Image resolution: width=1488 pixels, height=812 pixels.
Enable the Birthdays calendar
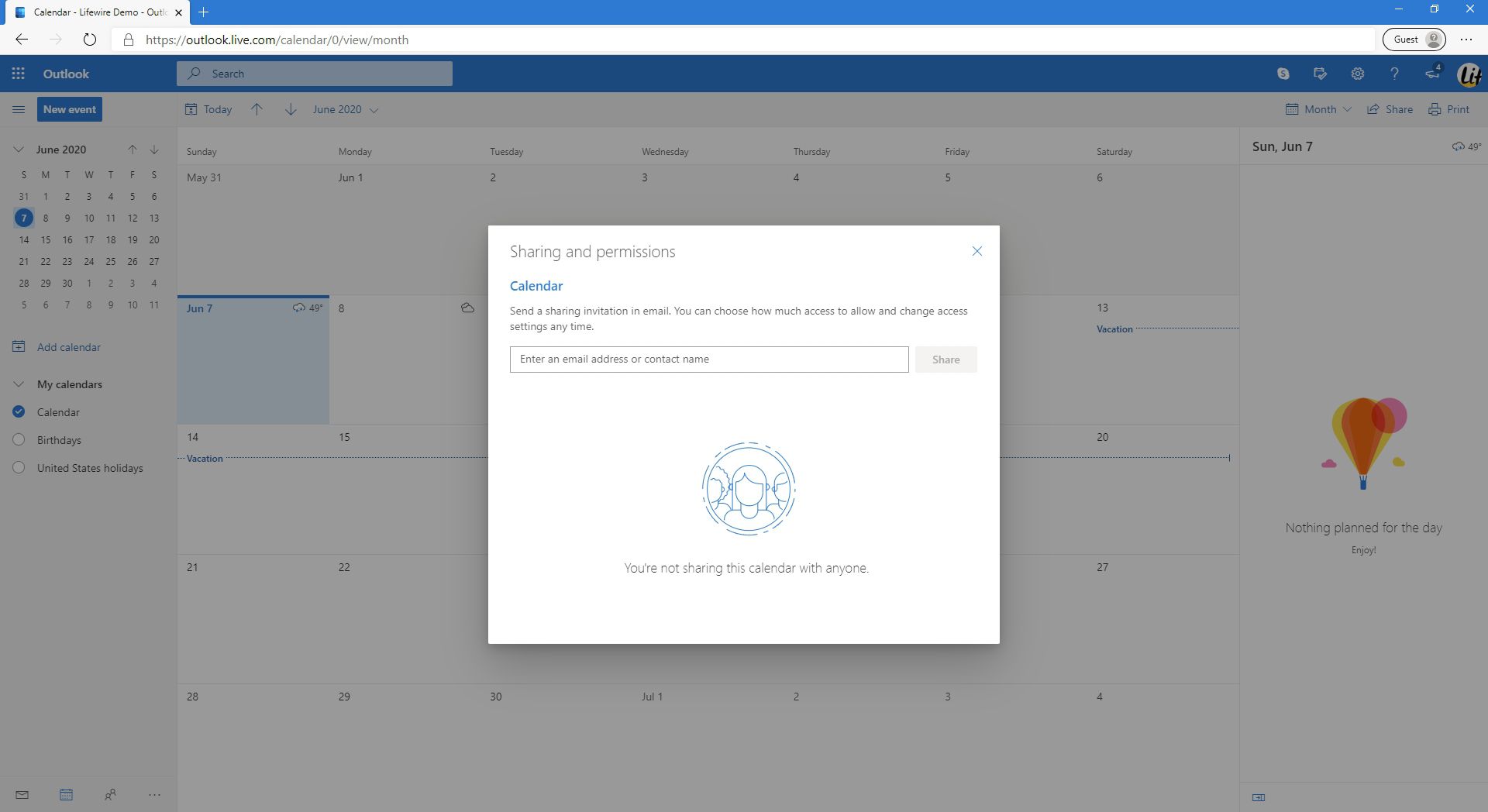point(19,440)
